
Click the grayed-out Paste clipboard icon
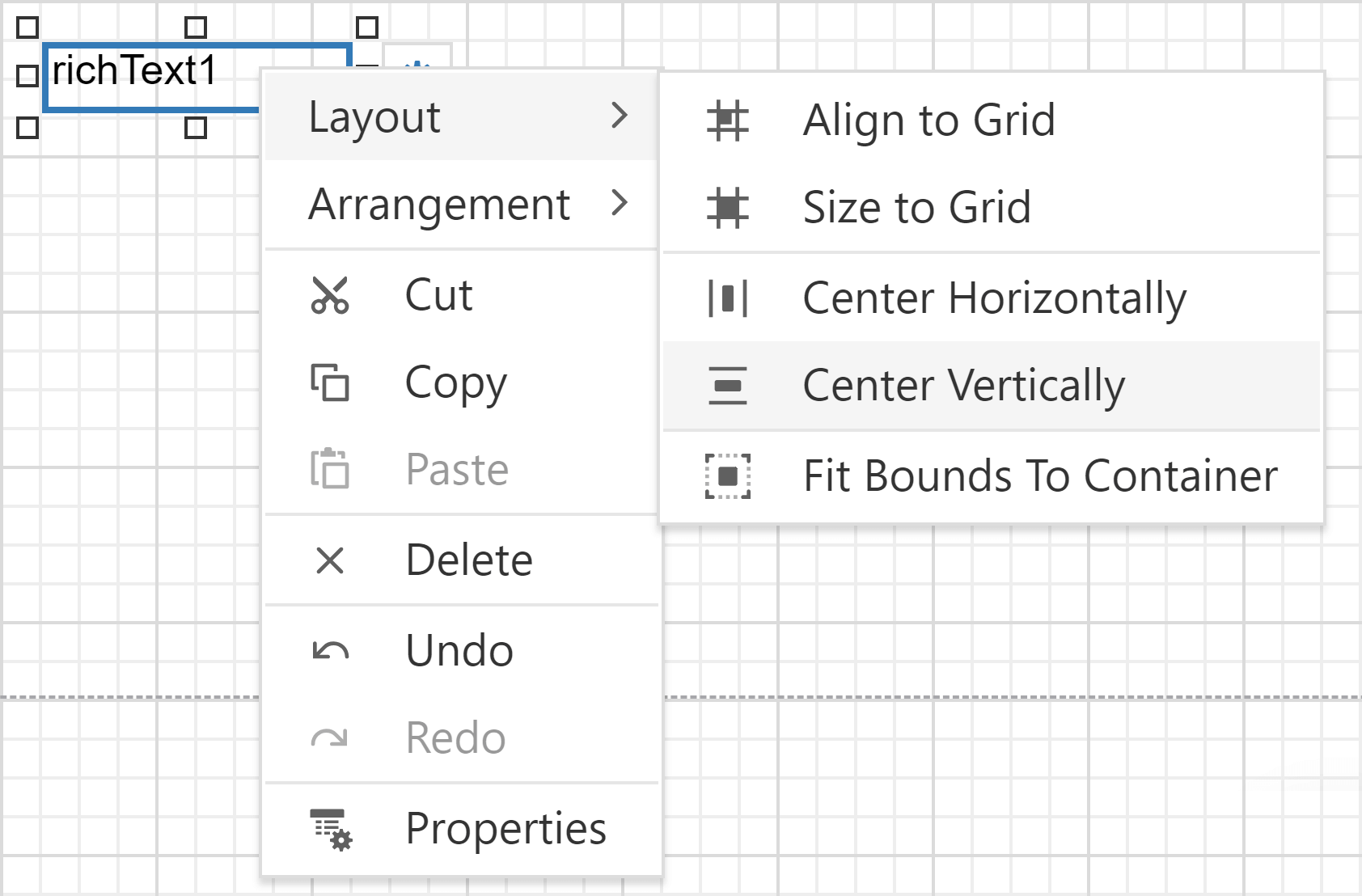tap(330, 469)
